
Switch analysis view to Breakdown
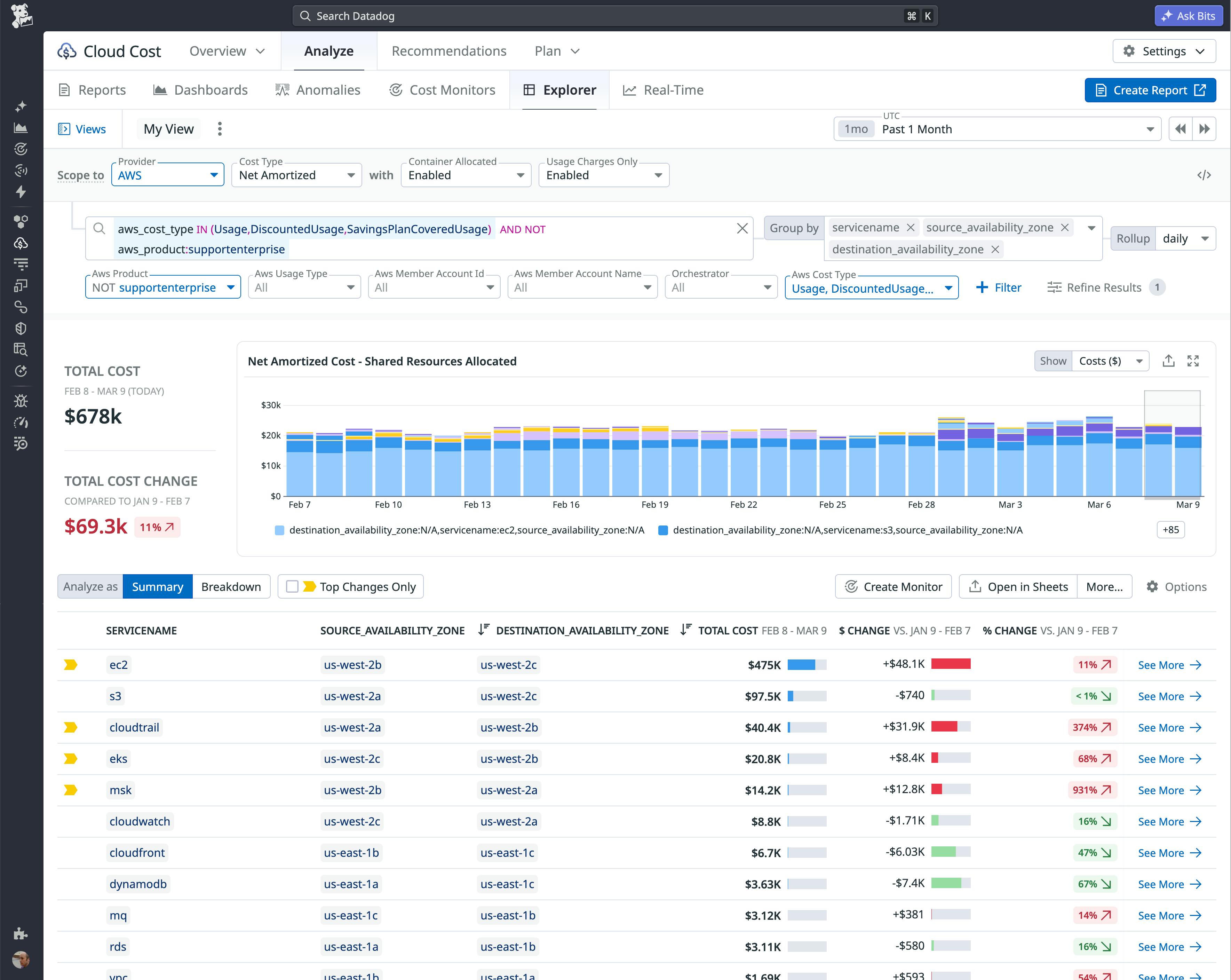[231, 586]
